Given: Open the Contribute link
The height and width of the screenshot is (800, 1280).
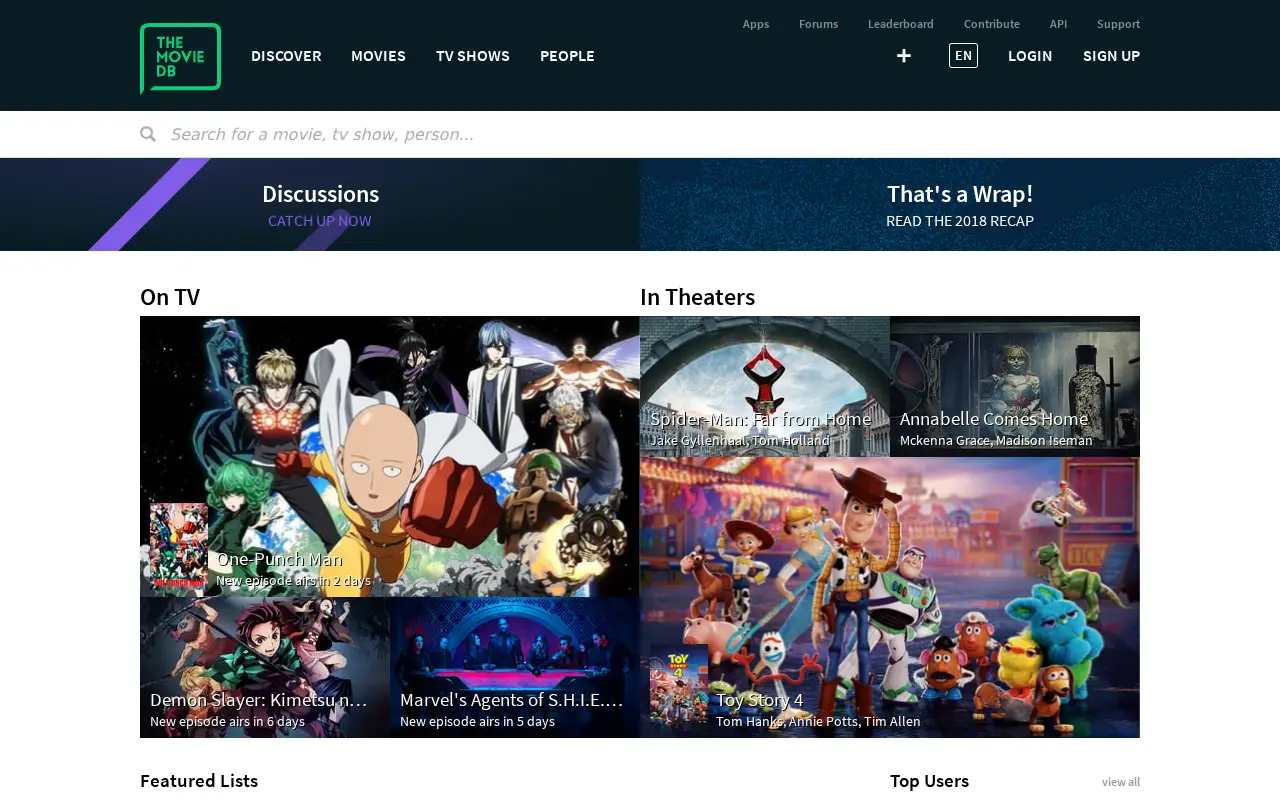Looking at the screenshot, I should coord(992,24).
